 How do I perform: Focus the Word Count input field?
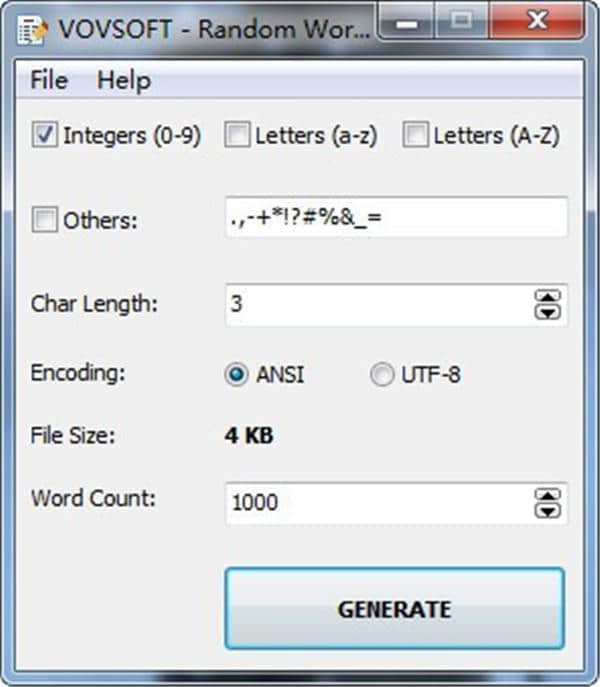click(379, 503)
